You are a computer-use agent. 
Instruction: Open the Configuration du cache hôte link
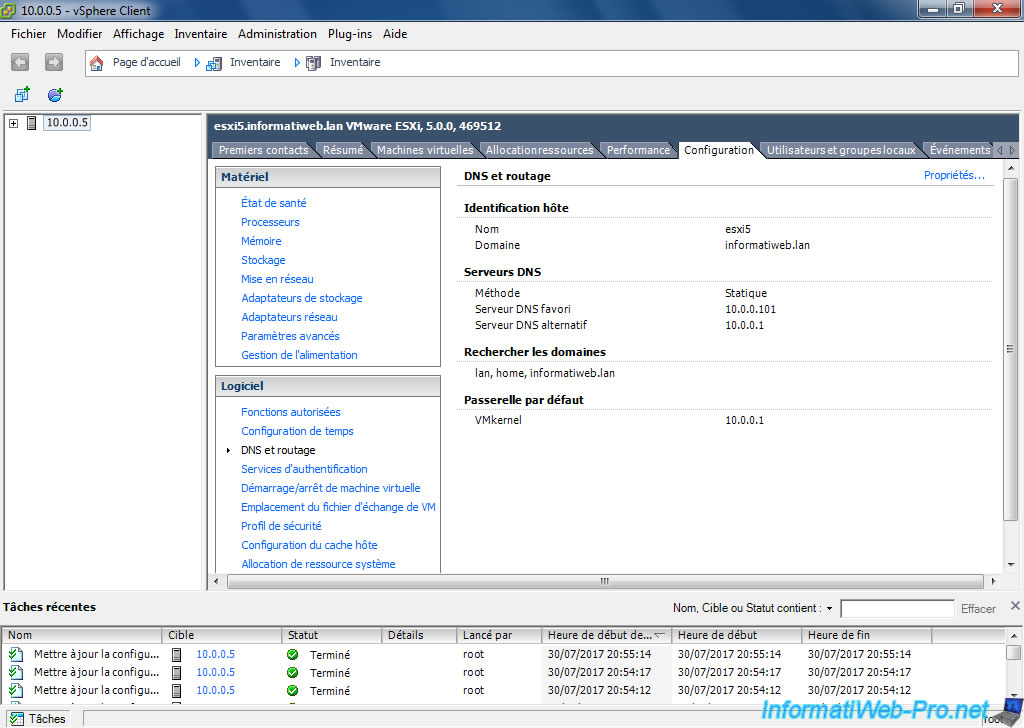pyautogui.click(x=309, y=545)
